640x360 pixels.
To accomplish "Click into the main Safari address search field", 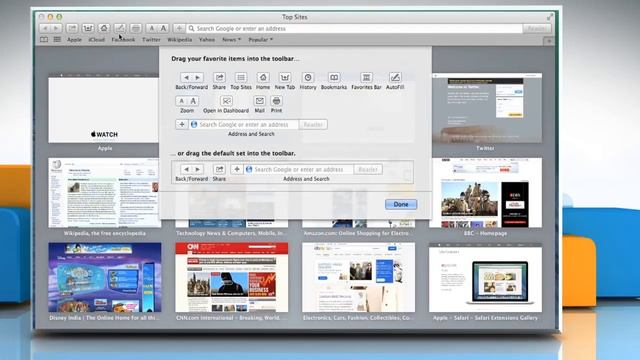I will (x=354, y=28).
